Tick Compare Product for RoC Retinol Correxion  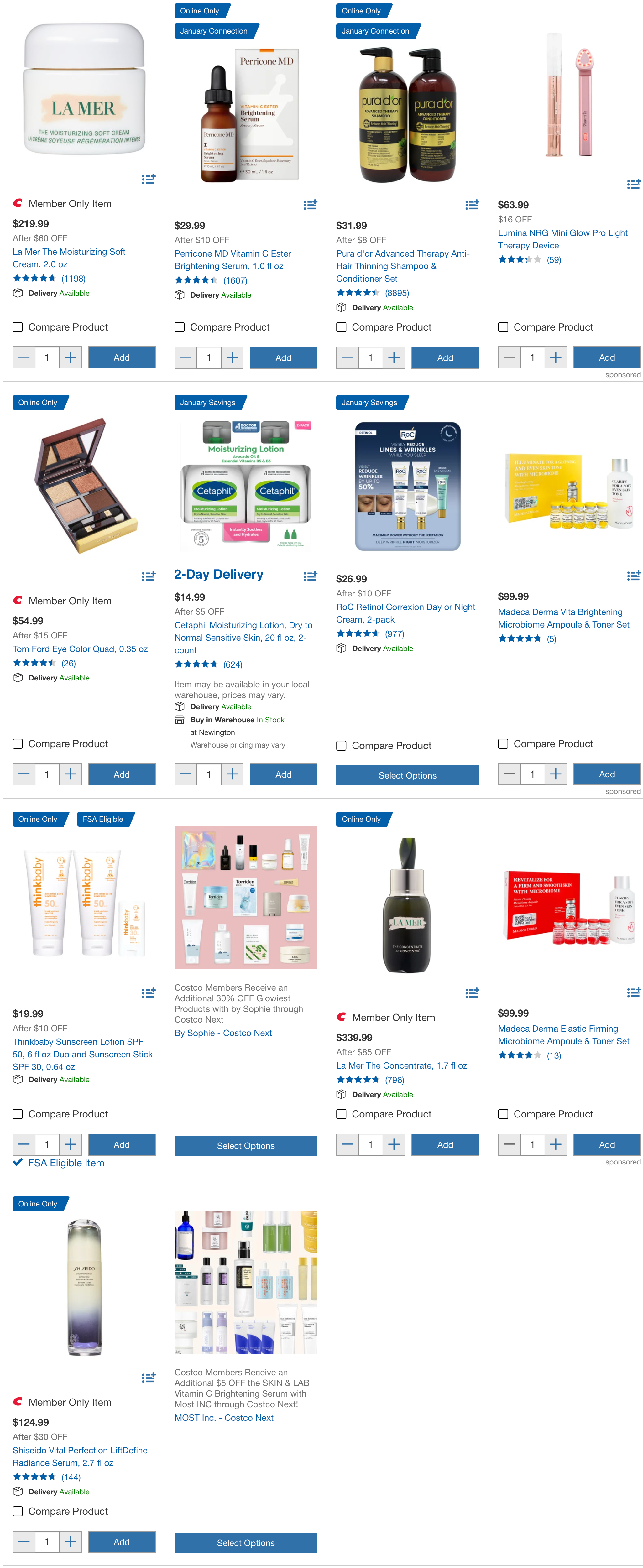pyautogui.click(x=342, y=746)
